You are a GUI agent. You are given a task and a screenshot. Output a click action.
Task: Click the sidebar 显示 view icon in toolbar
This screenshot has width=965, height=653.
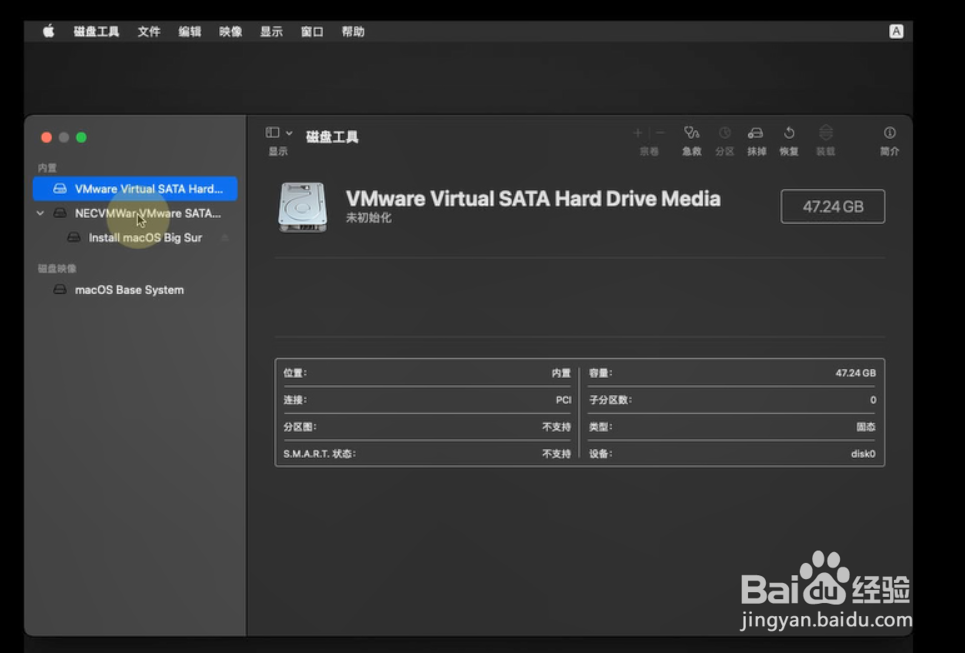click(273, 132)
